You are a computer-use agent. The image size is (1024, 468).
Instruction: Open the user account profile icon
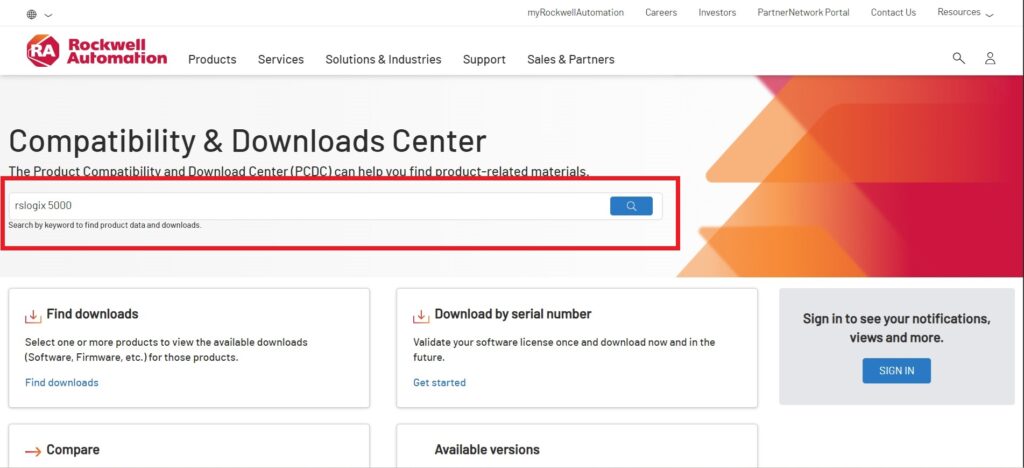(989, 58)
